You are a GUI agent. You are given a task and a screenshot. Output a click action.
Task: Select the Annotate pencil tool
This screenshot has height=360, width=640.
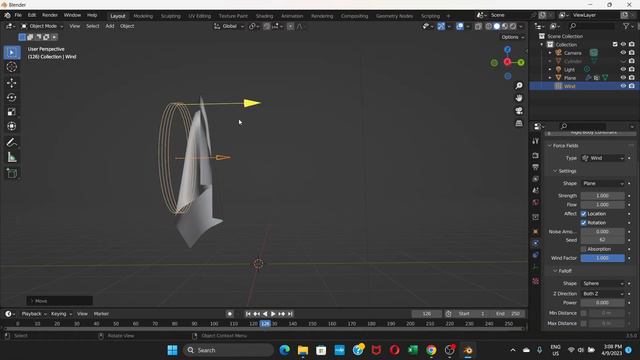(11, 142)
